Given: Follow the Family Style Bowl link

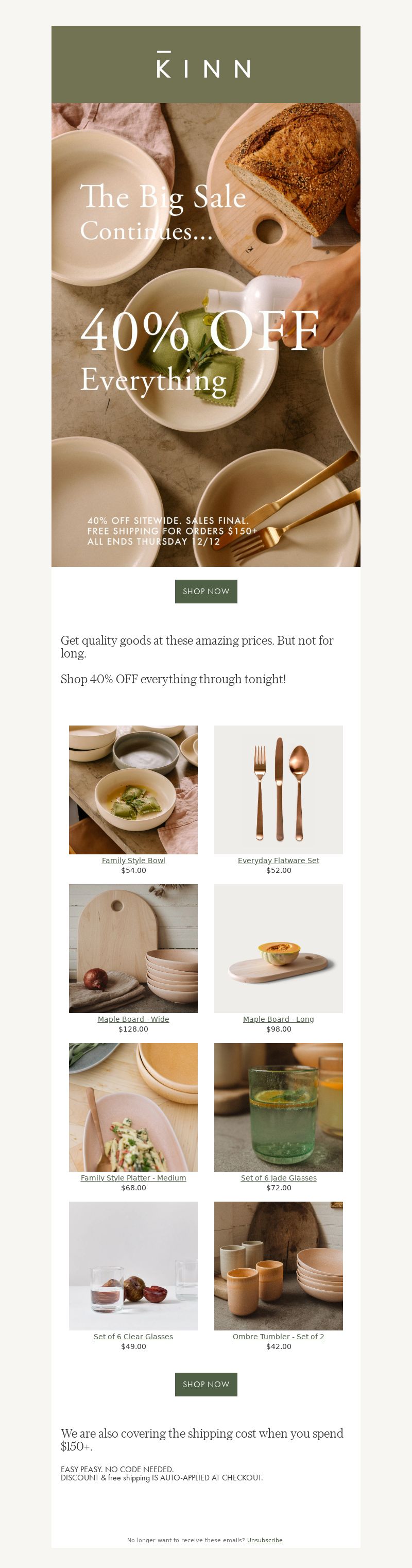Looking at the screenshot, I should click(x=133, y=860).
